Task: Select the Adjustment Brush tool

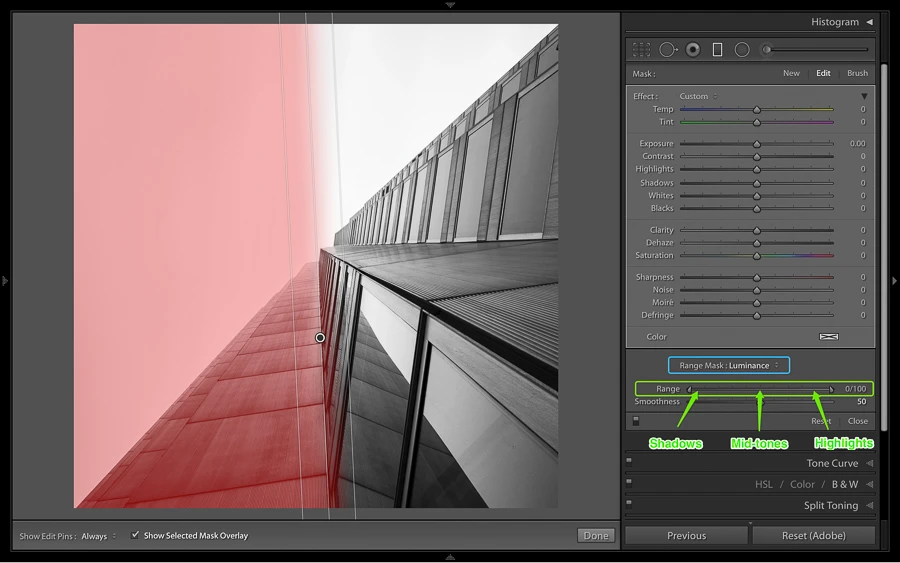Action: (815, 50)
